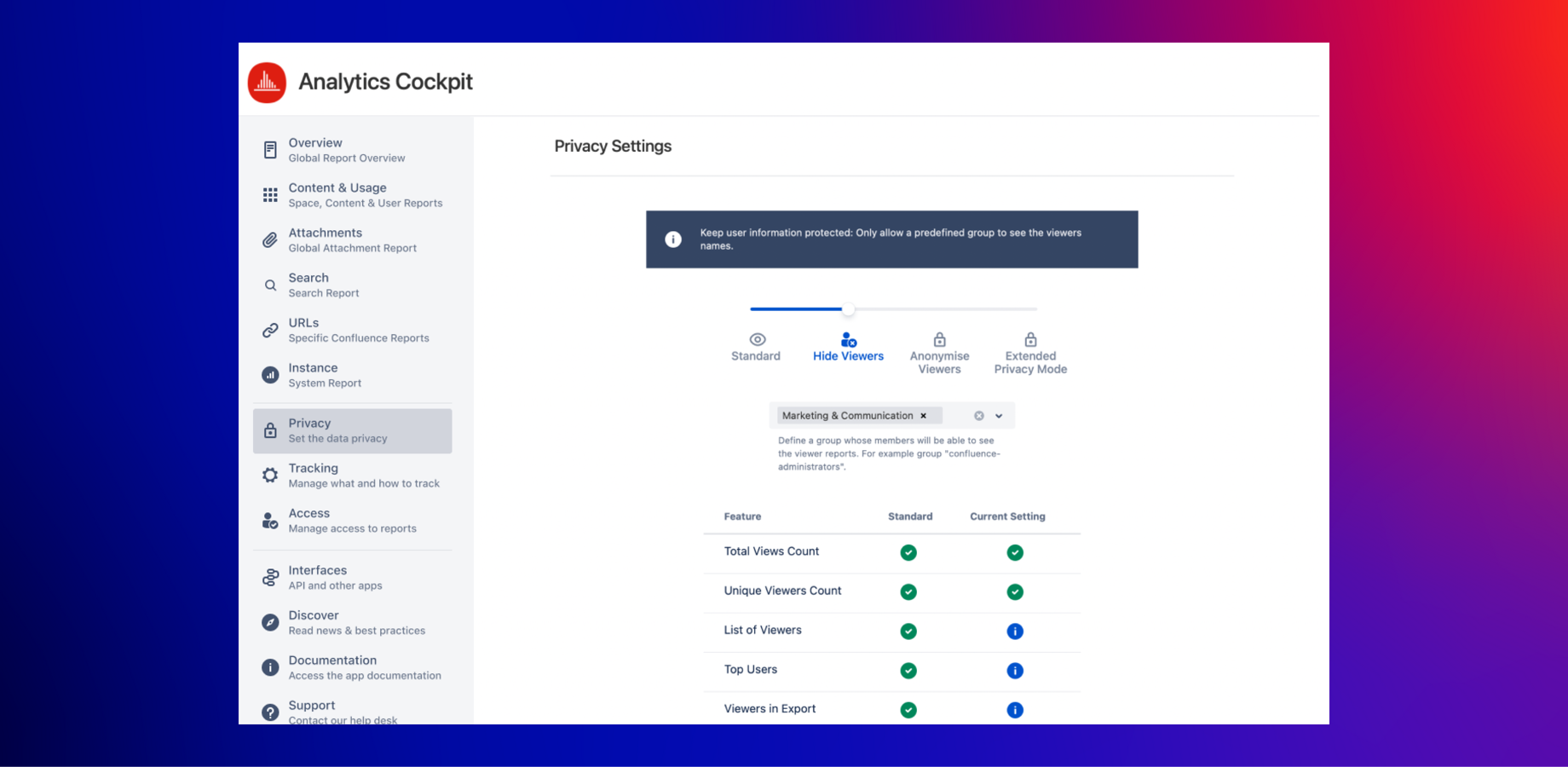Image resolution: width=1568 pixels, height=767 pixels.
Task: Click the Support question mark icon
Action: [x=269, y=712]
